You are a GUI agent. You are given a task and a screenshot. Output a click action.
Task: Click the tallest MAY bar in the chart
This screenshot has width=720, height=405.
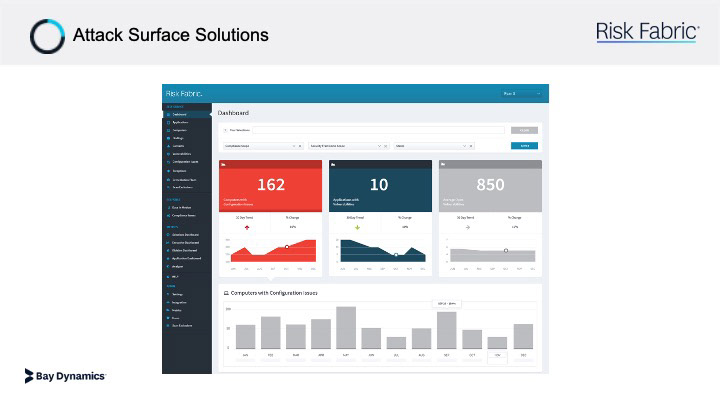[x=346, y=328]
